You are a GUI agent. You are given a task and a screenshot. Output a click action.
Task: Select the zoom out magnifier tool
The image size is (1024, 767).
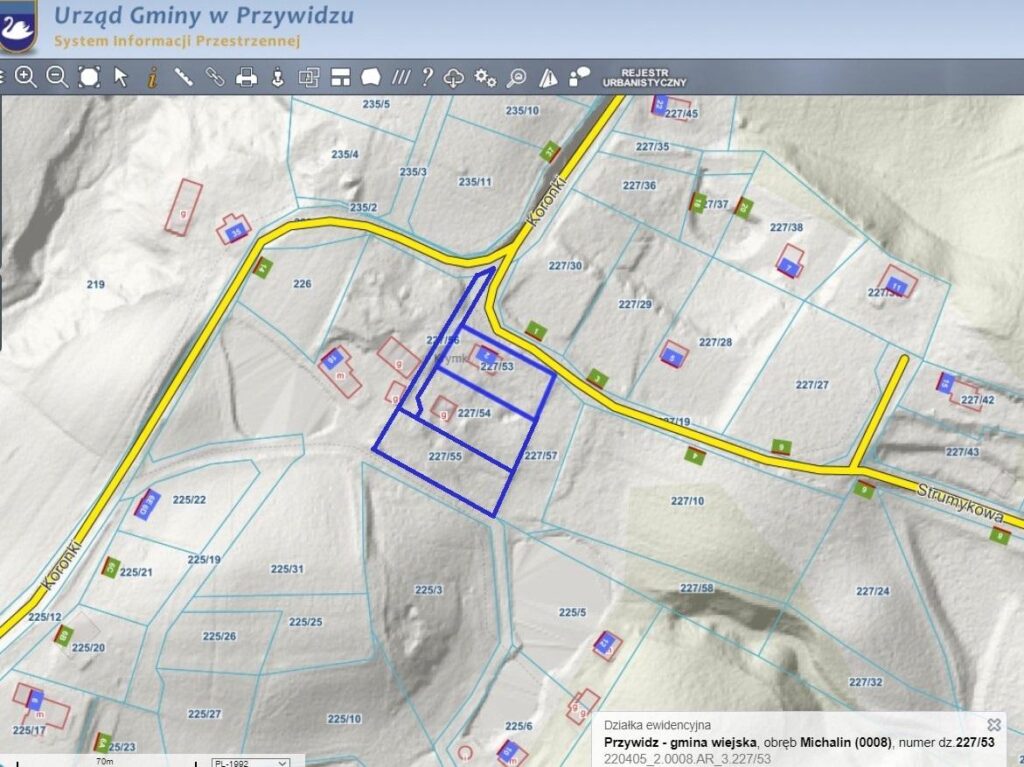click(x=57, y=77)
